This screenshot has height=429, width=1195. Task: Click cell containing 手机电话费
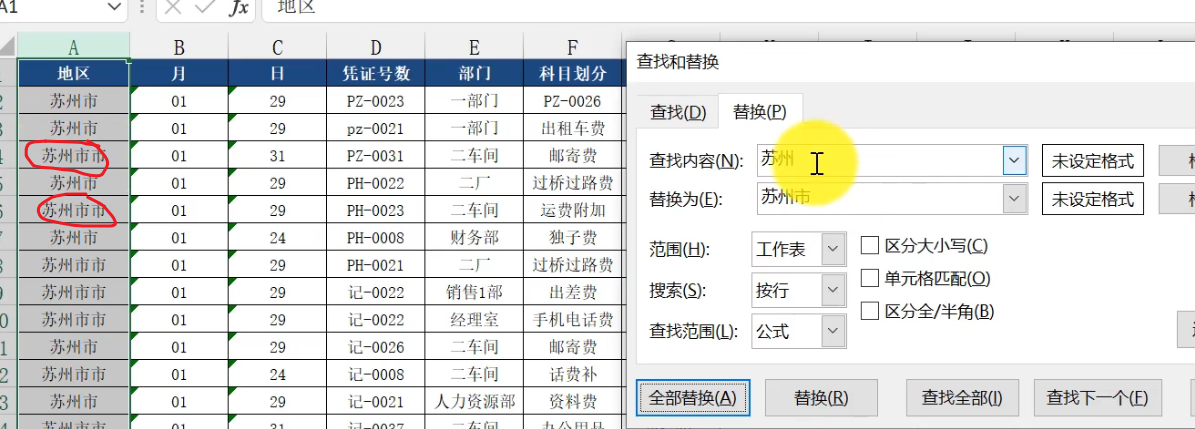[573, 320]
